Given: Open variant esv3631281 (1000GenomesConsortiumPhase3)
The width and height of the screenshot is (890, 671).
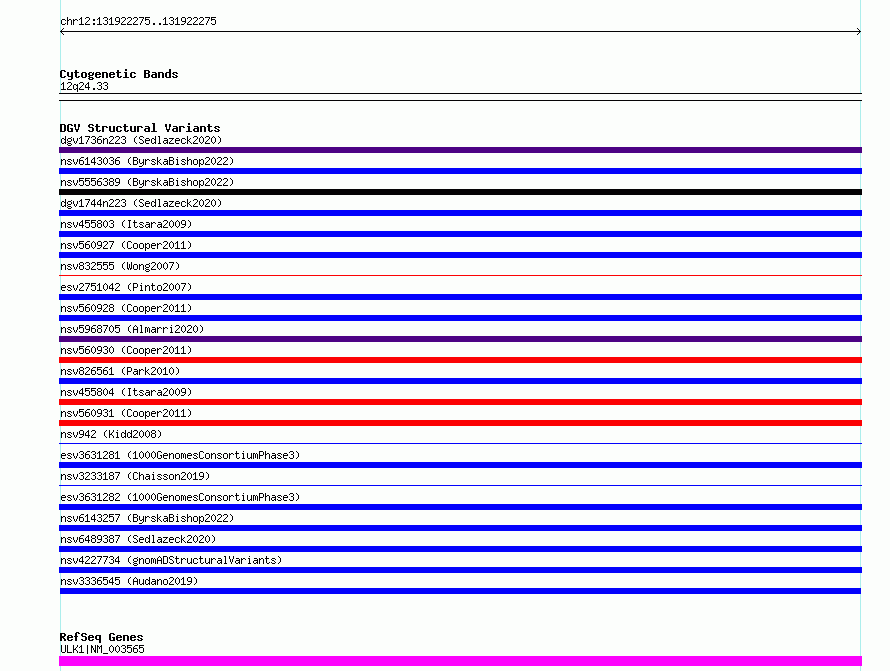Looking at the screenshot, I should [x=180, y=455].
